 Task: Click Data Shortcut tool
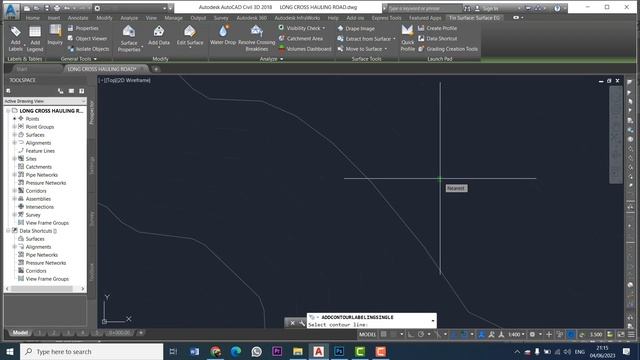point(437,38)
